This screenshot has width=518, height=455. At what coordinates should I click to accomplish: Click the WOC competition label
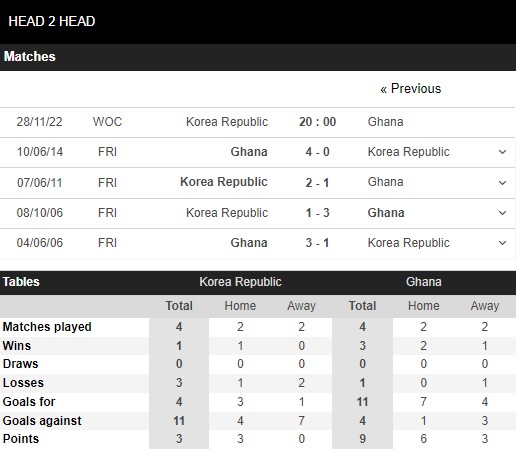pos(107,122)
